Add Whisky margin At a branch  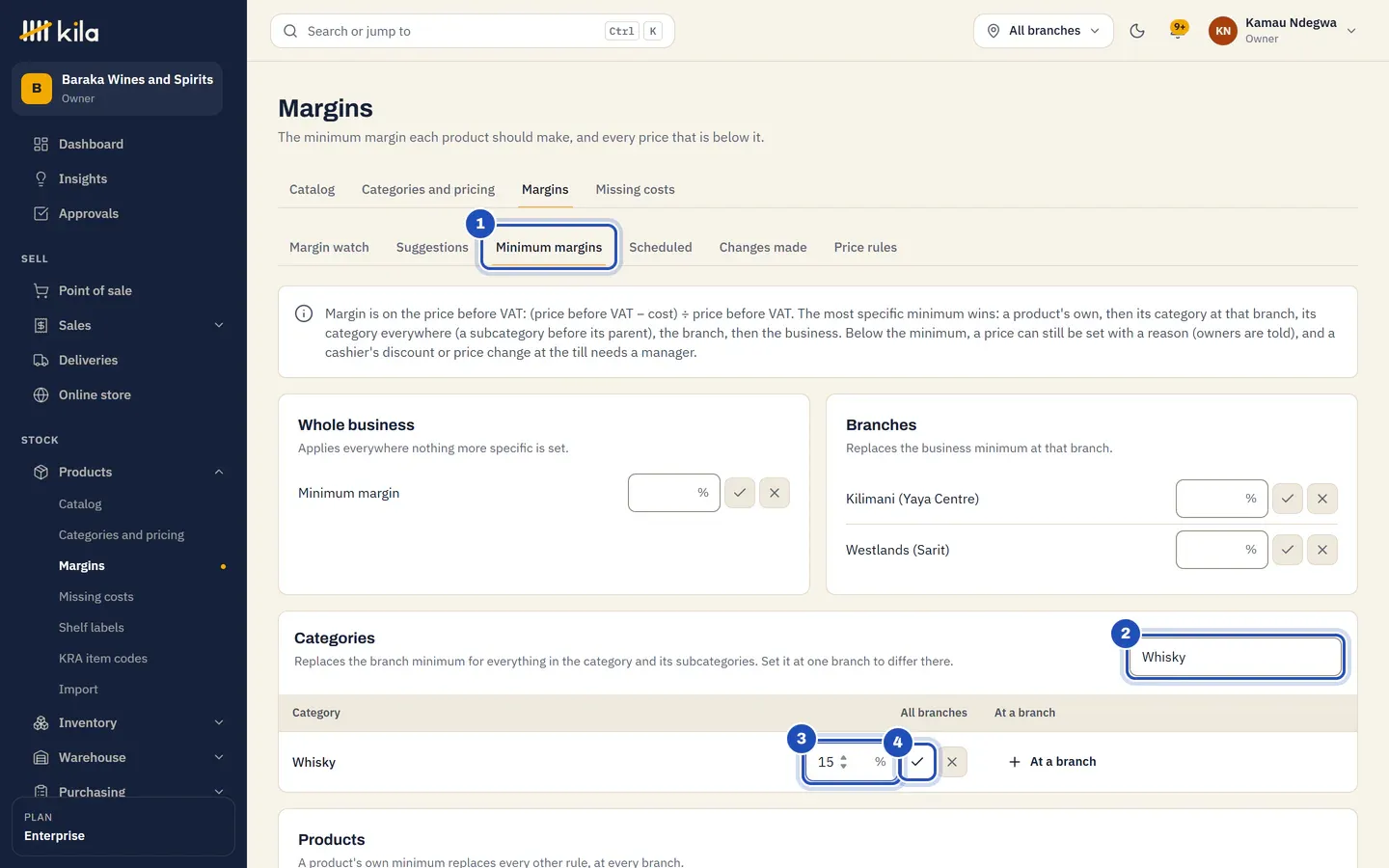click(1052, 762)
